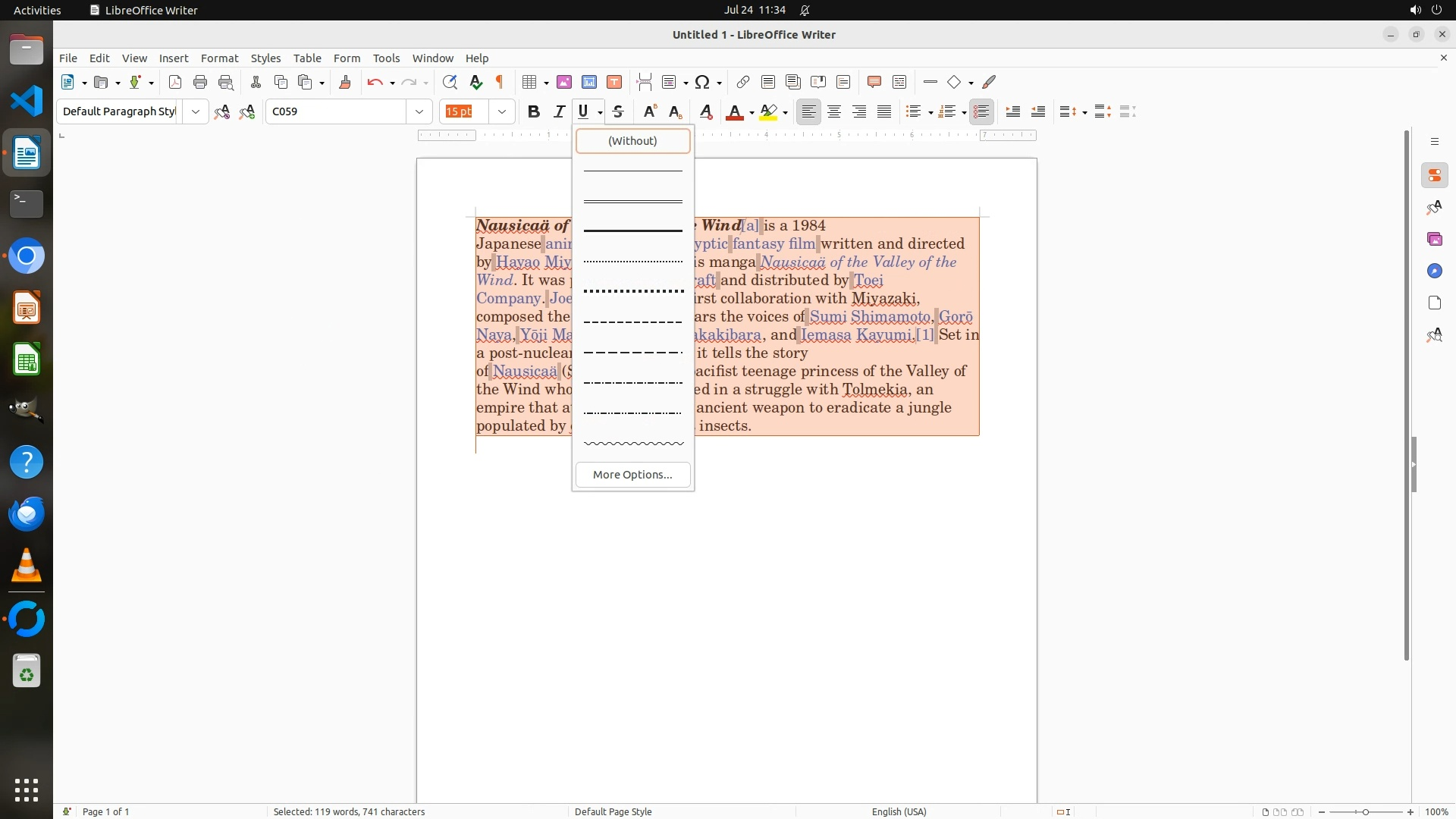Click the Insert Special Character omega icon
The image size is (1456, 819).
click(x=702, y=82)
